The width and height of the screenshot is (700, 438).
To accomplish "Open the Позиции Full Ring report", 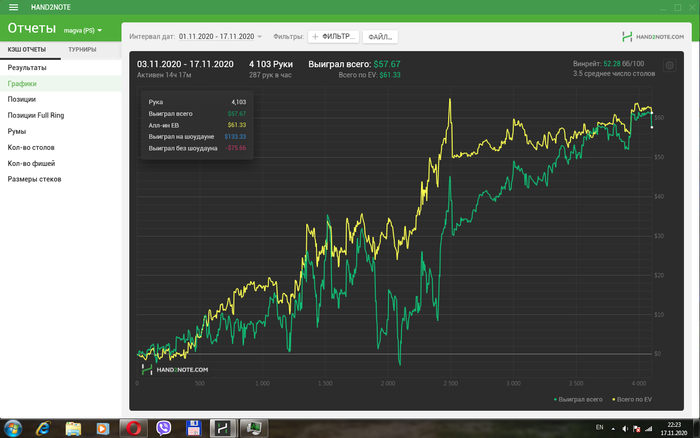I will [x=61, y=115].
